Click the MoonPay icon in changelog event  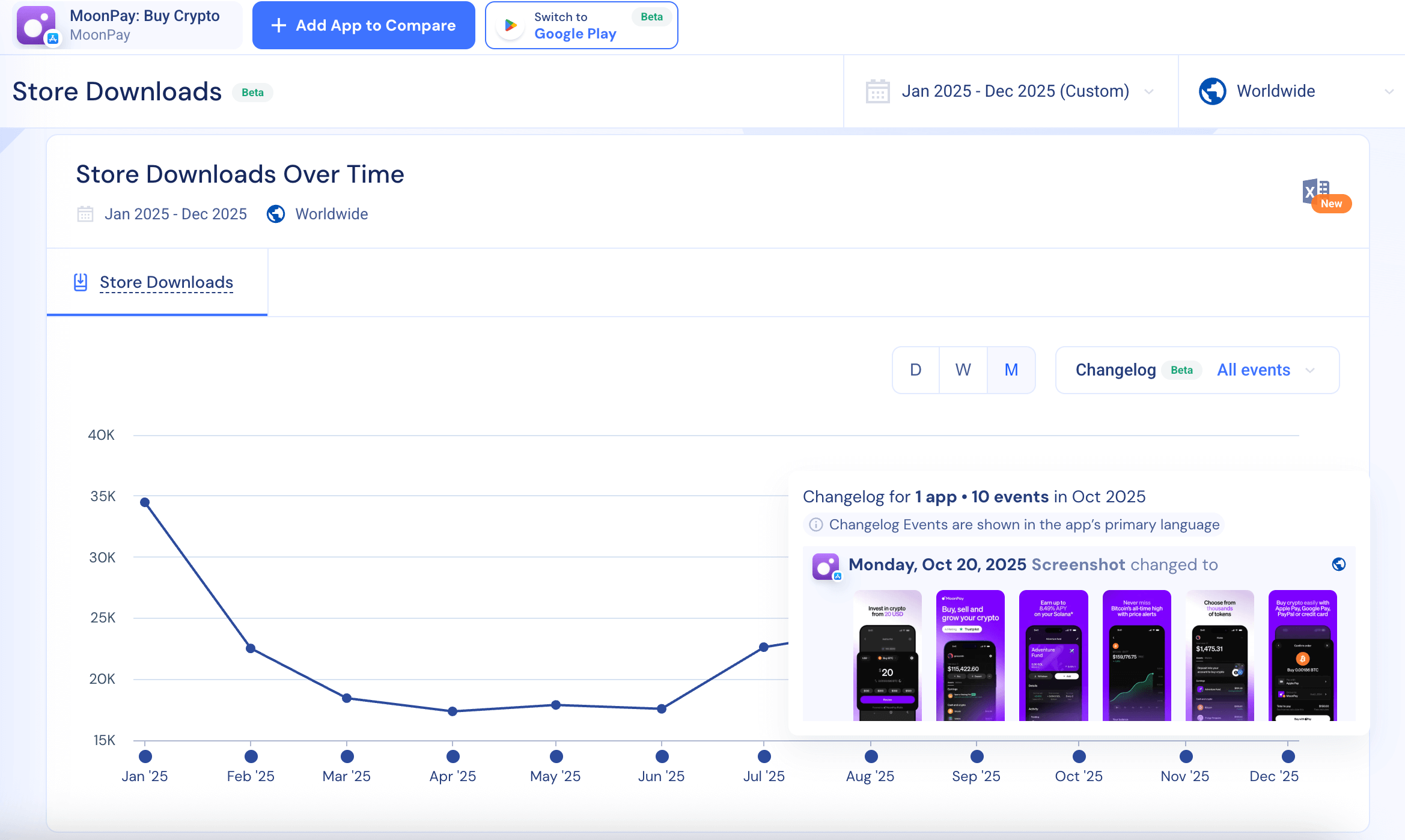pos(826,567)
